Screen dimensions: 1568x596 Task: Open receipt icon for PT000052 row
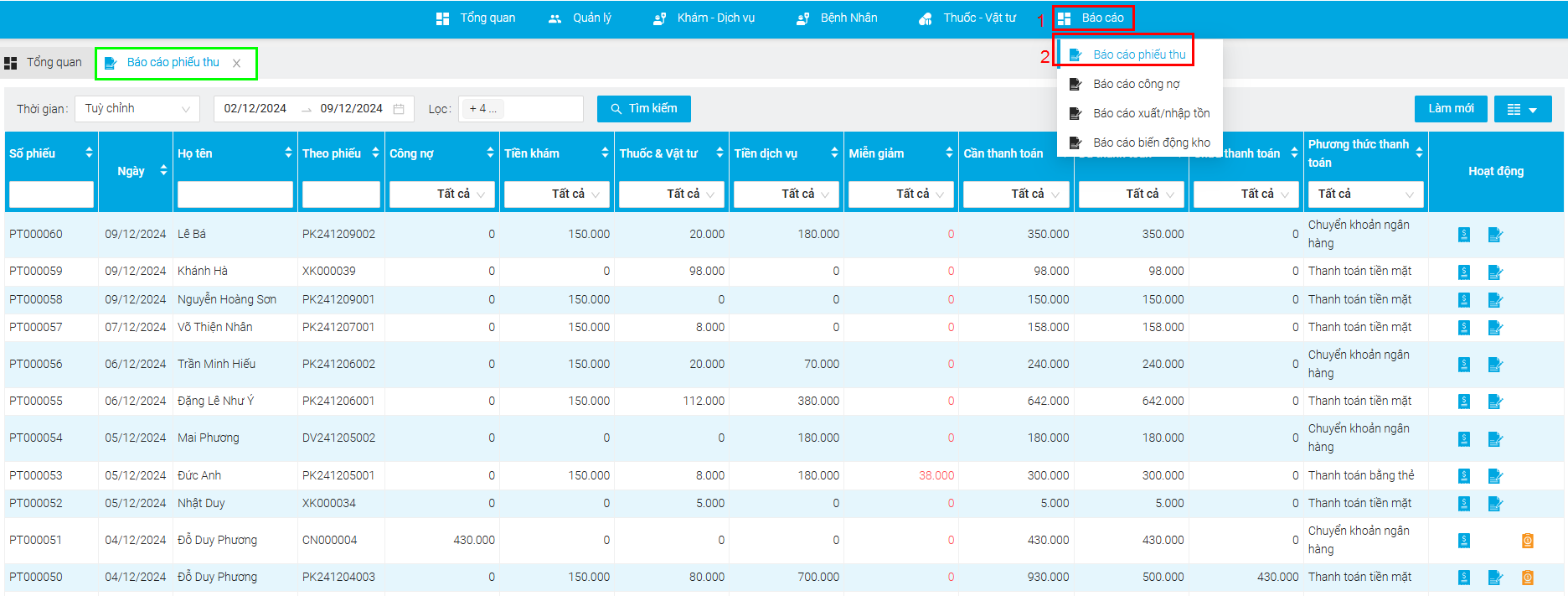click(1464, 504)
